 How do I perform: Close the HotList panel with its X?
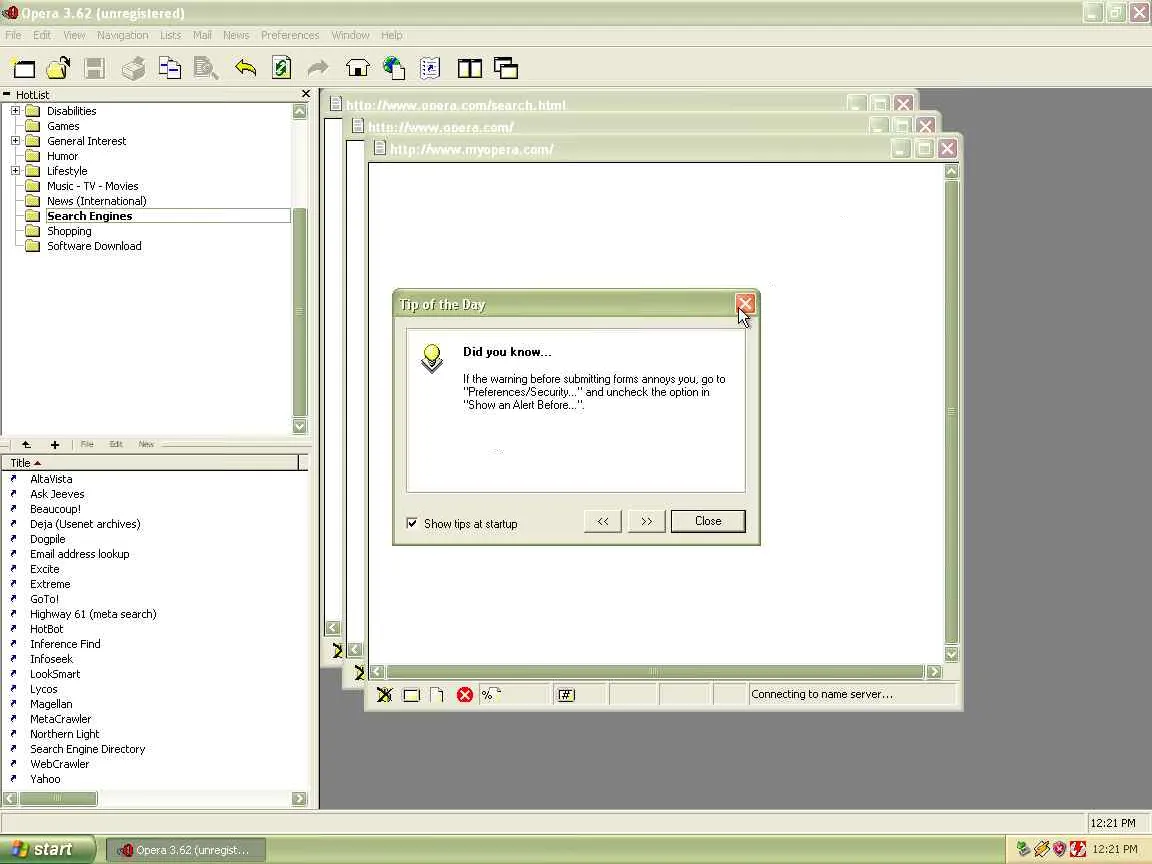(x=306, y=94)
